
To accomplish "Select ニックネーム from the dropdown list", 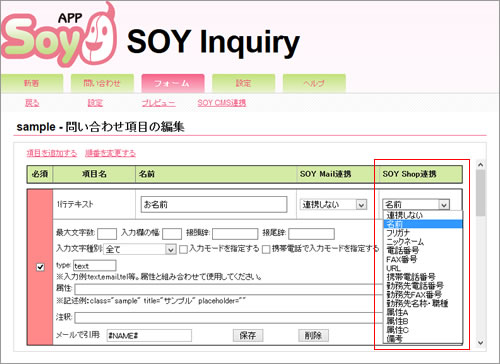I will [423, 242].
